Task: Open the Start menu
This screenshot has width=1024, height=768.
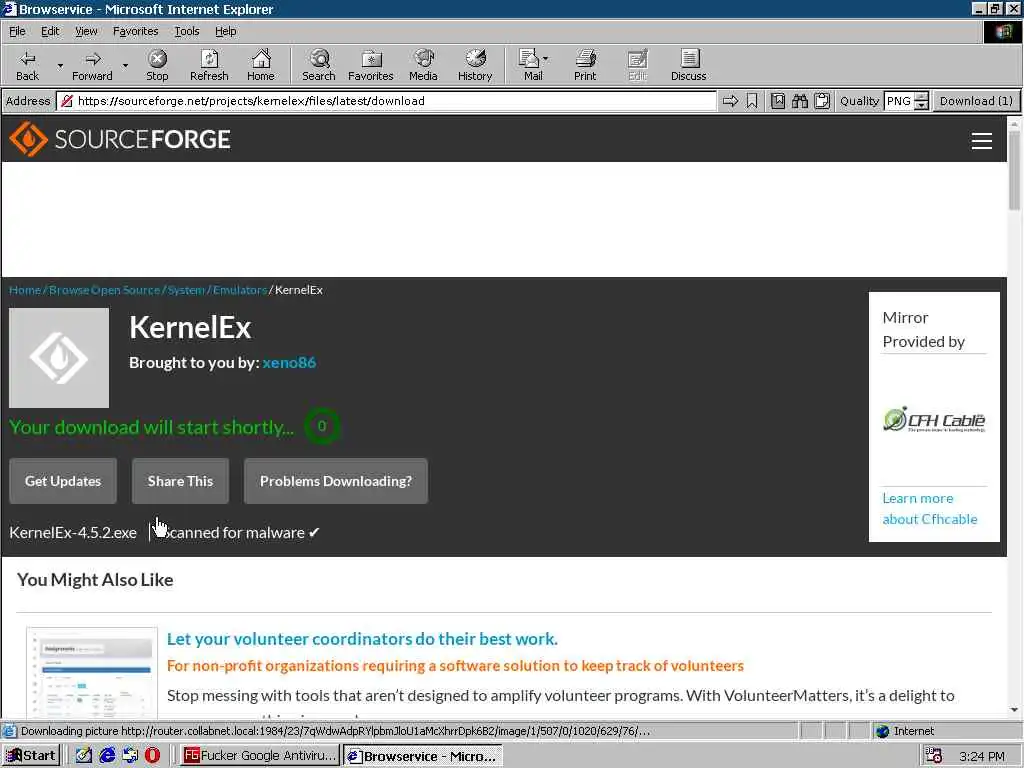Action: pyautogui.click(x=31, y=756)
